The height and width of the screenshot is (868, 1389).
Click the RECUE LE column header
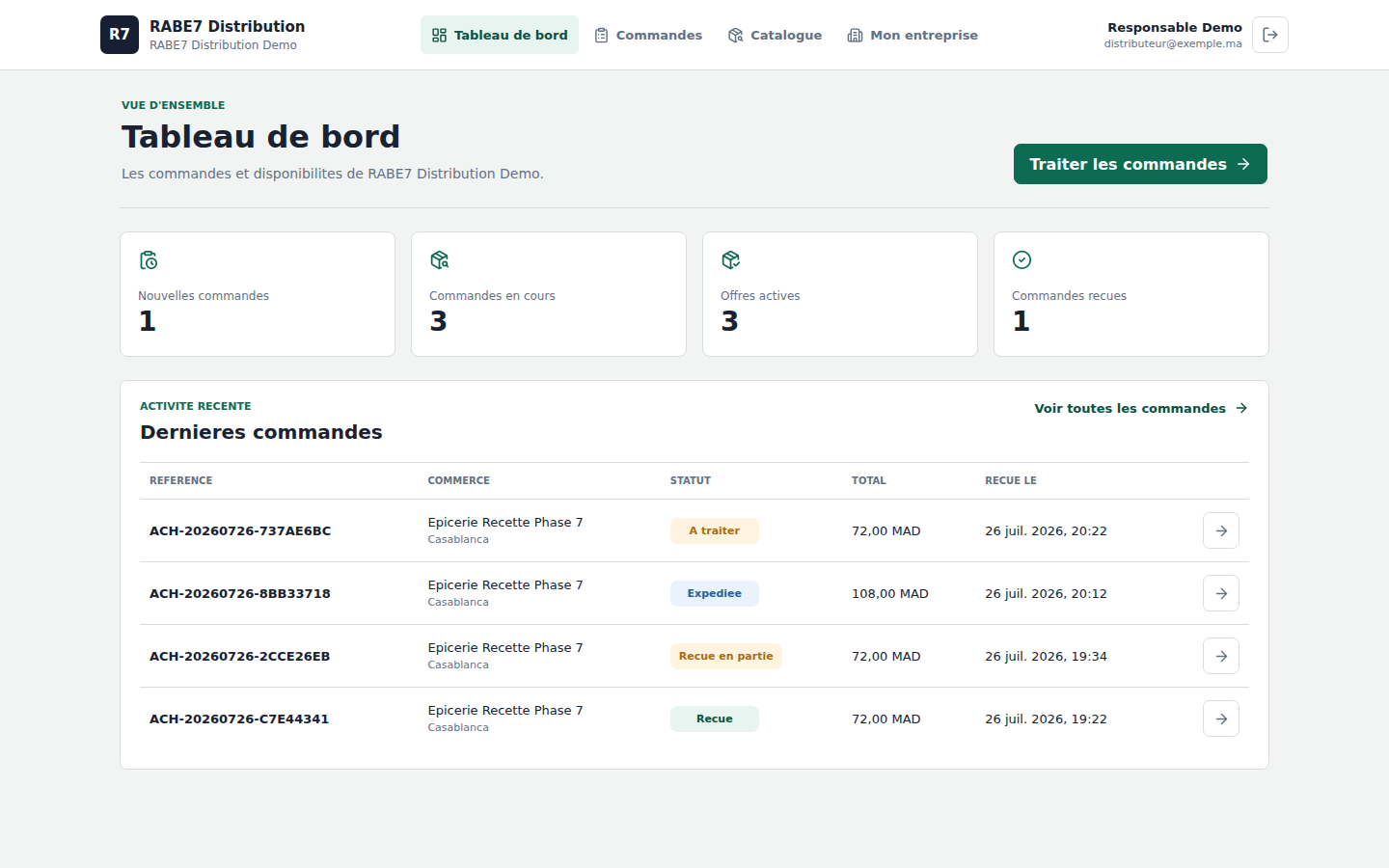click(x=1011, y=480)
